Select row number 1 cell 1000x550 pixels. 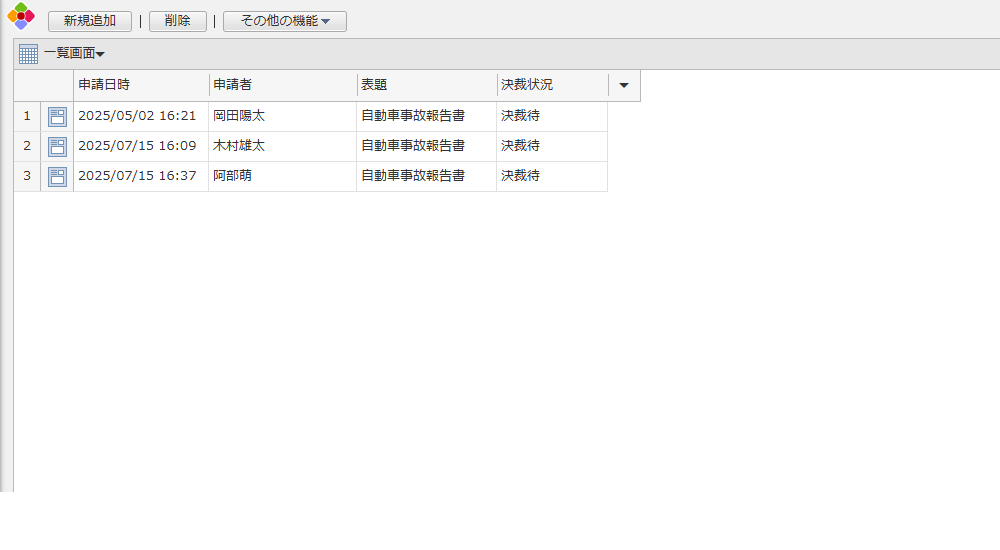pyautogui.click(x=27, y=117)
